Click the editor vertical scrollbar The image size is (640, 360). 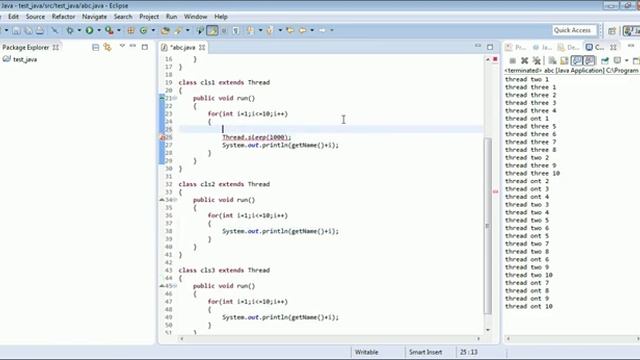[488, 226]
